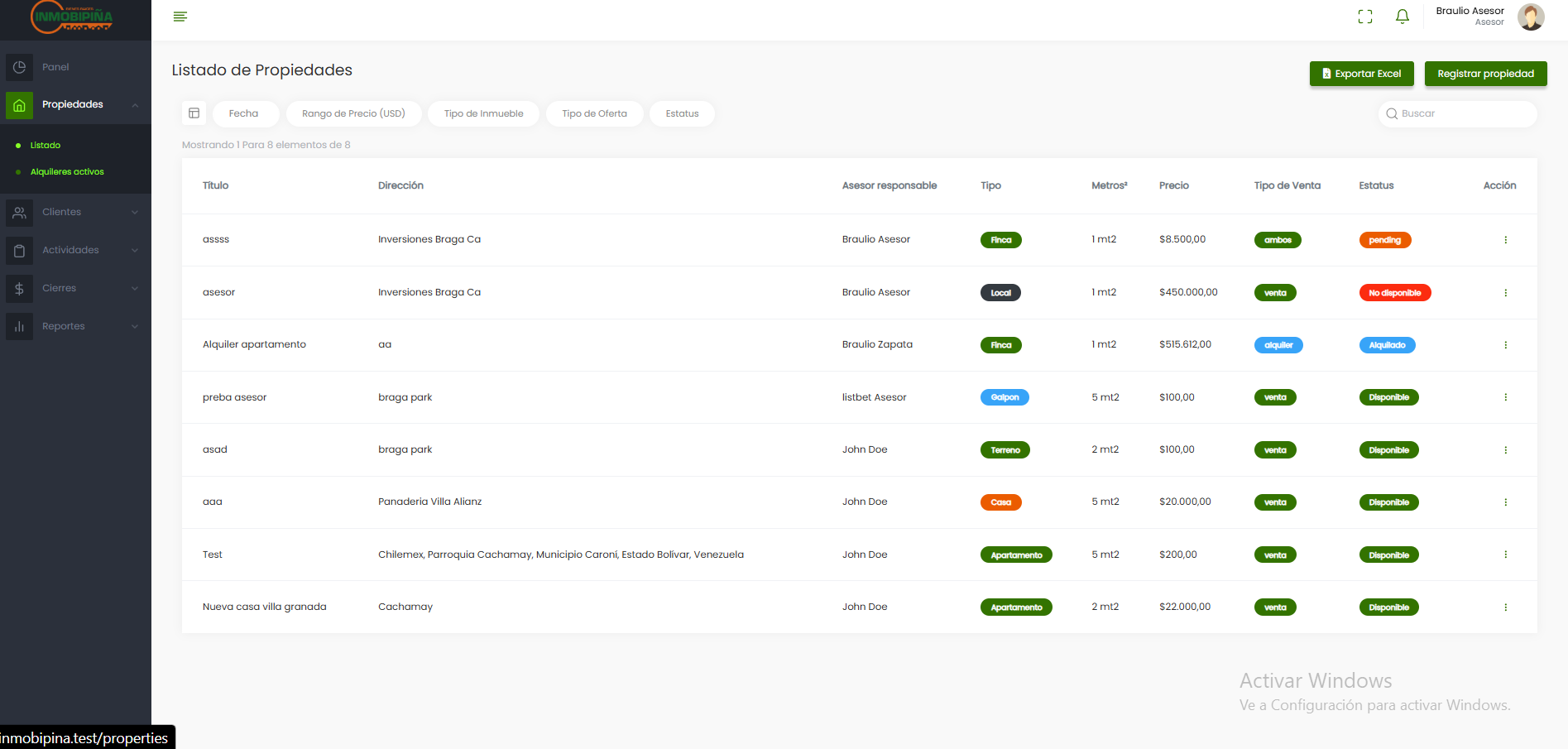The image size is (1568, 749).
Task: Open the Braulio Asesor profile avatar
Action: click(x=1531, y=17)
